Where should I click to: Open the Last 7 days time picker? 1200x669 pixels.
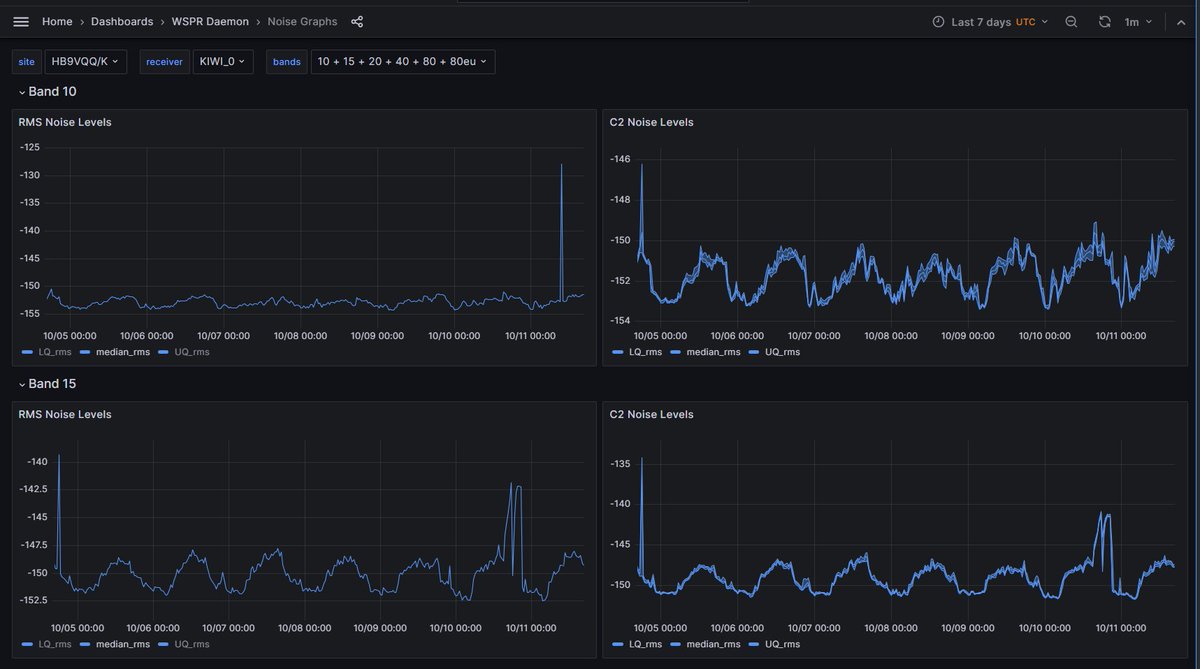click(x=990, y=21)
